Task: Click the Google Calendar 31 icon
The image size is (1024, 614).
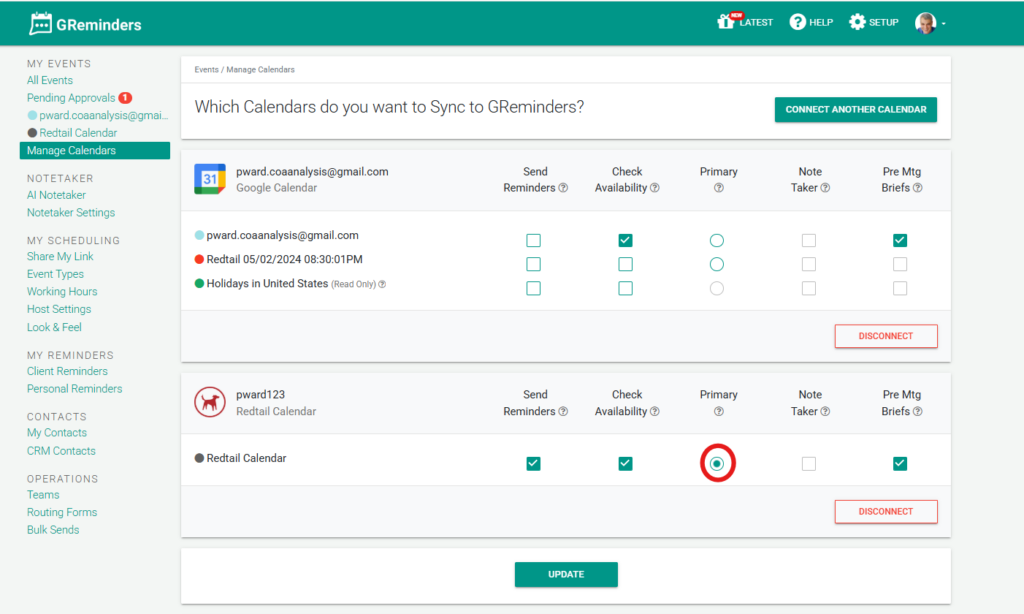Action: 210,179
